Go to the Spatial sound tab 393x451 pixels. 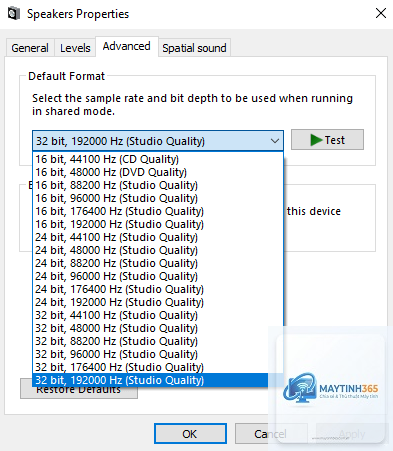(194, 48)
